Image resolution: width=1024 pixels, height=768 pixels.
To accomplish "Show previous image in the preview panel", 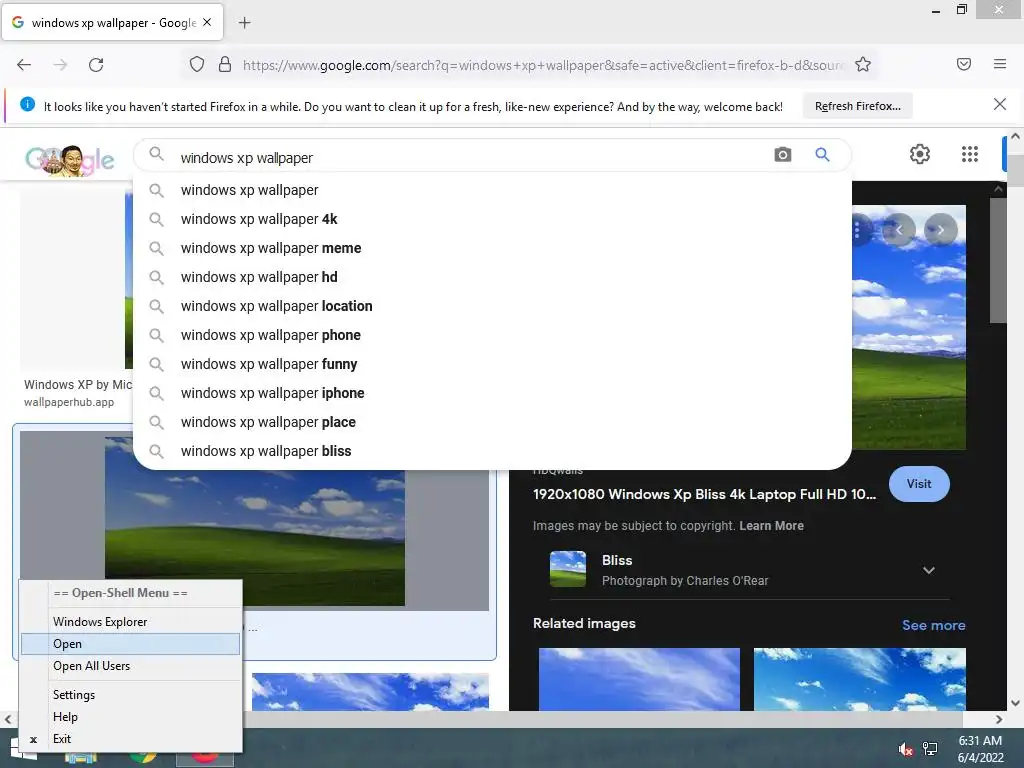I will tap(899, 230).
